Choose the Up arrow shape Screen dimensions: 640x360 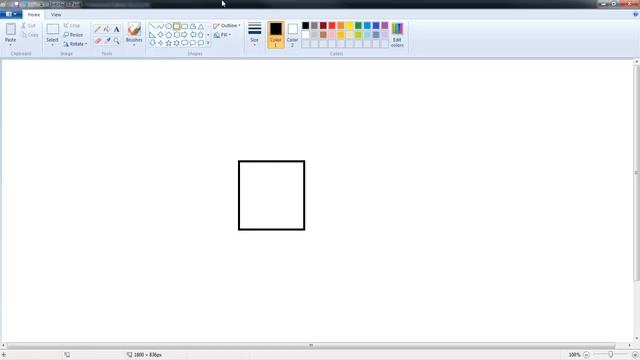click(x=201, y=35)
